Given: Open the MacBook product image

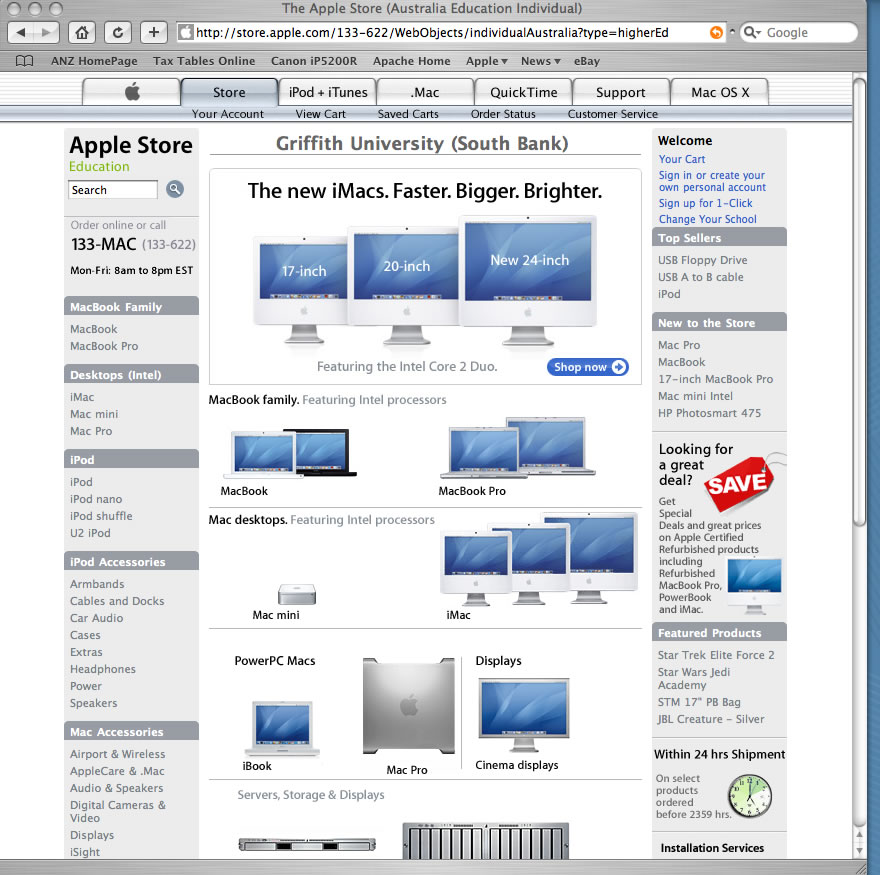Looking at the screenshot, I should pos(290,452).
